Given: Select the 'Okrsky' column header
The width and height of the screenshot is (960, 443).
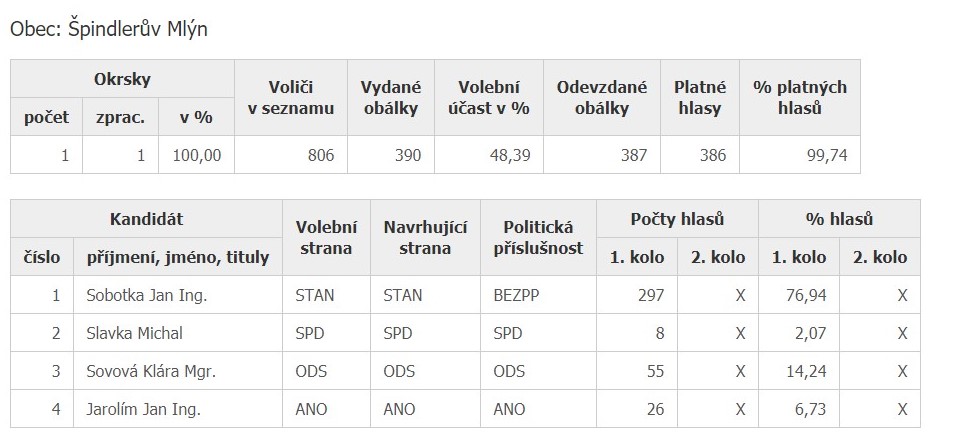Looking at the screenshot, I should pos(122,79).
